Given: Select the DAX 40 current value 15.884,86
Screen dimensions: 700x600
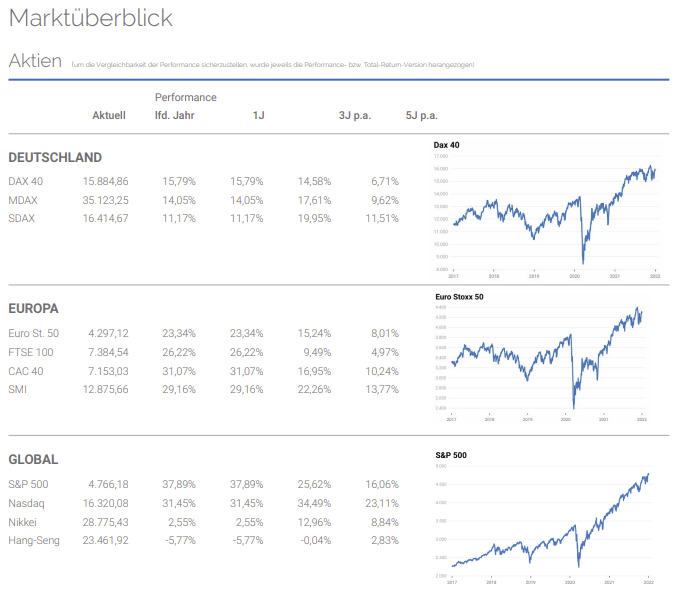Looking at the screenshot, I should pyautogui.click(x=106, y=181).
